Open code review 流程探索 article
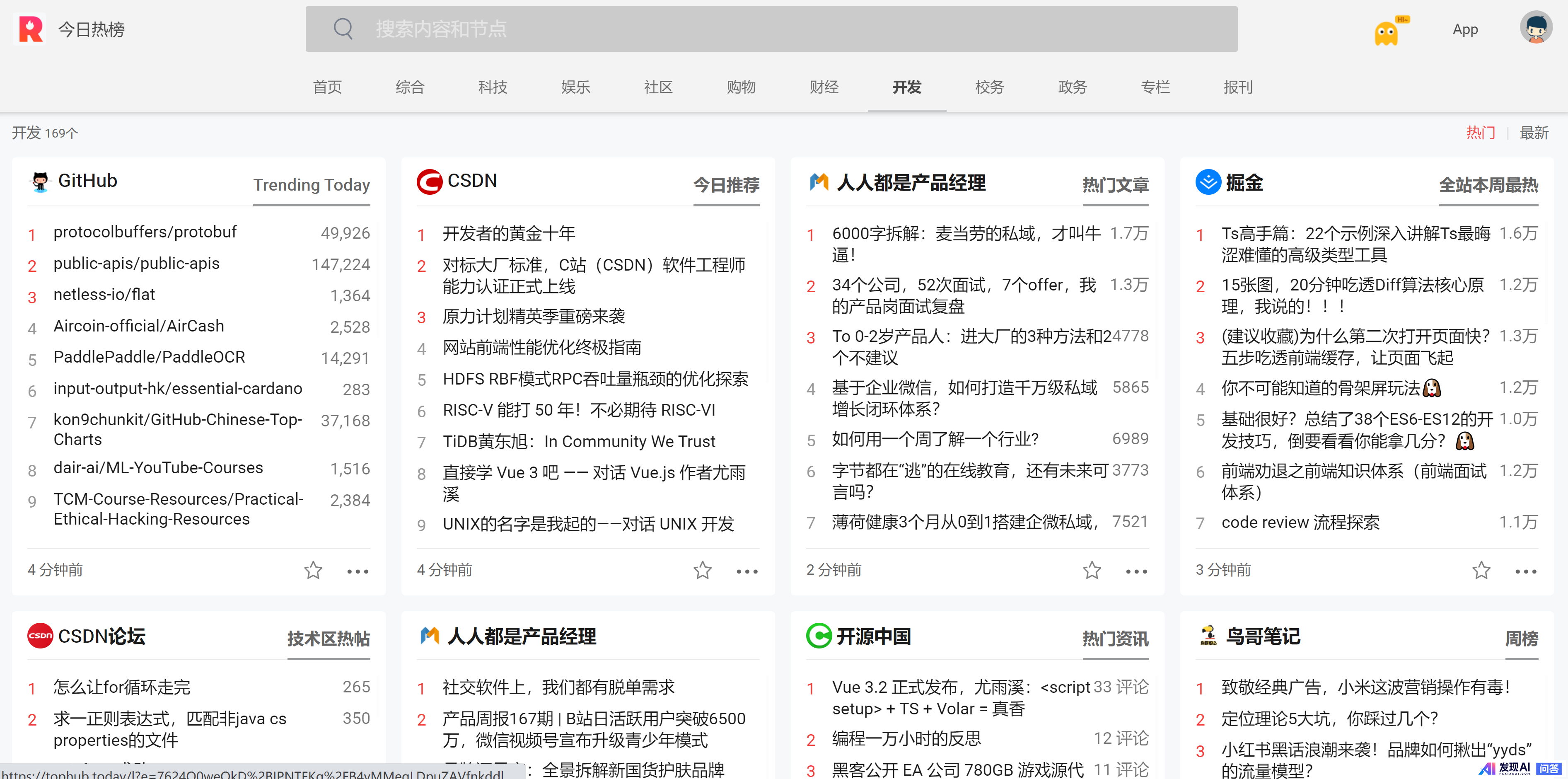The image size is (1568, 779). (x=1300, y=523)
